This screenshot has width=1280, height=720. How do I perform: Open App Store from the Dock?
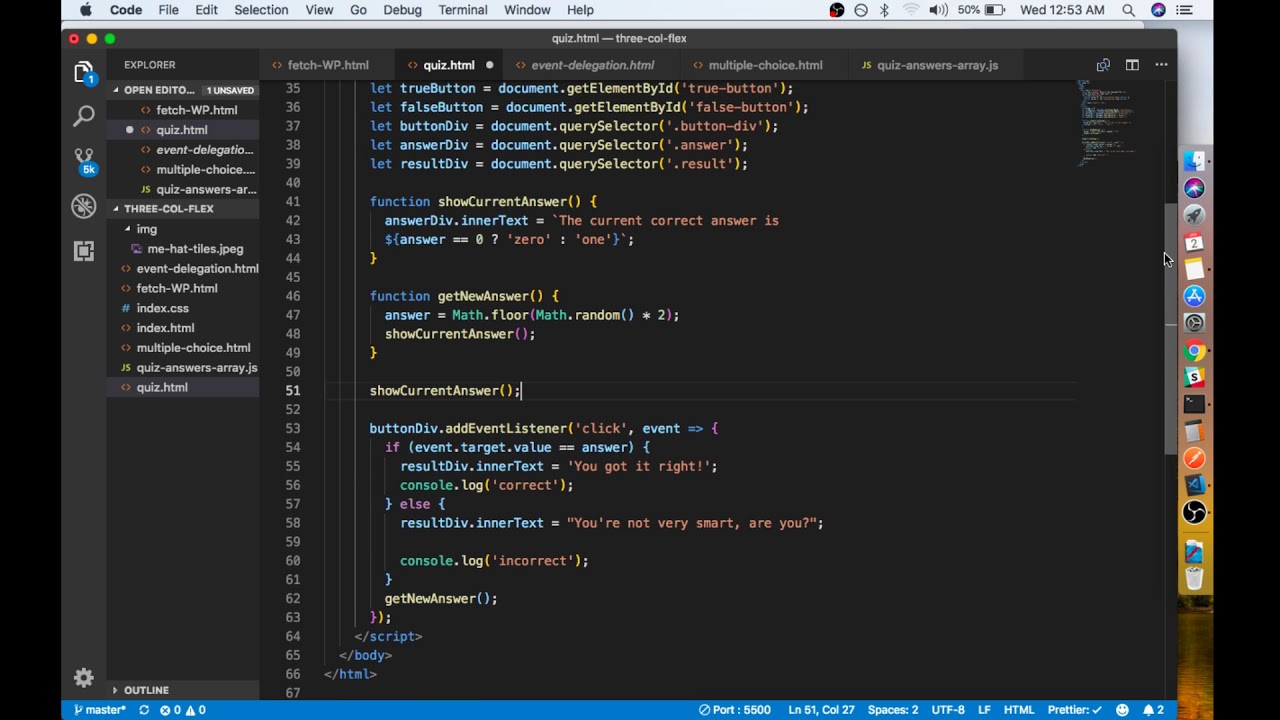1194,296
